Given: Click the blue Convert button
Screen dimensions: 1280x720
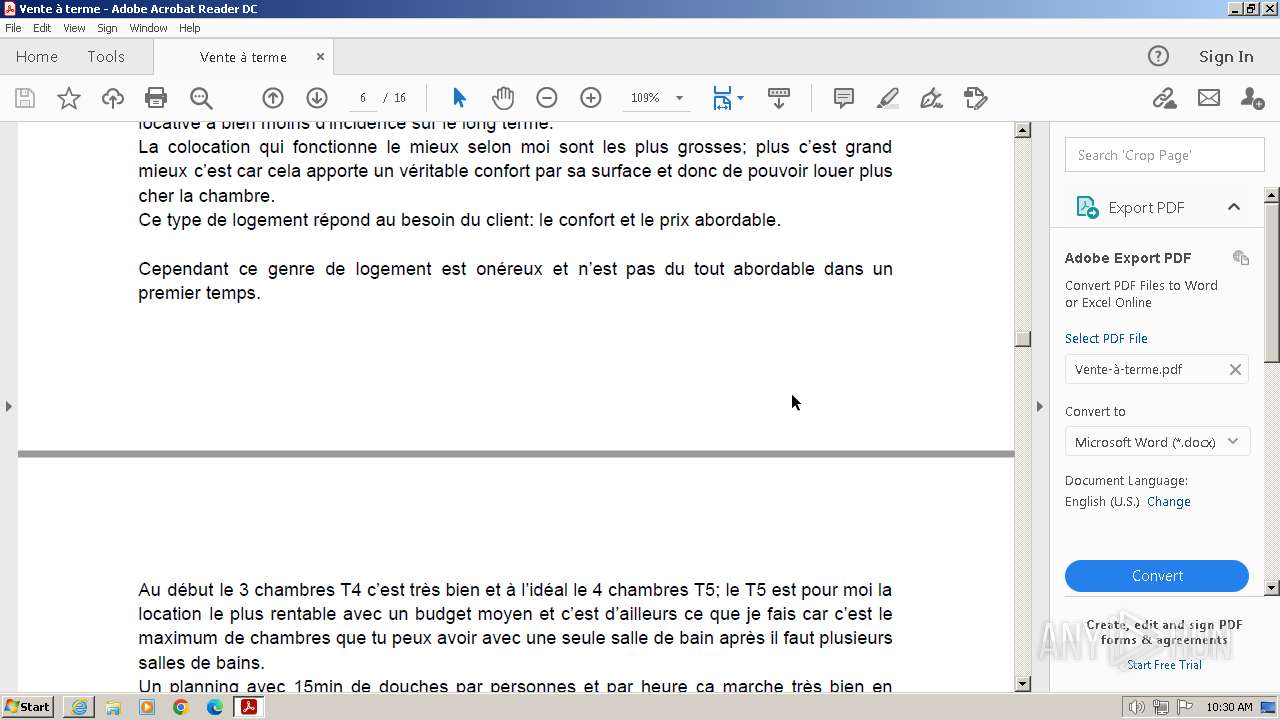Looking at the screenshot, I should pos(1157,576).
